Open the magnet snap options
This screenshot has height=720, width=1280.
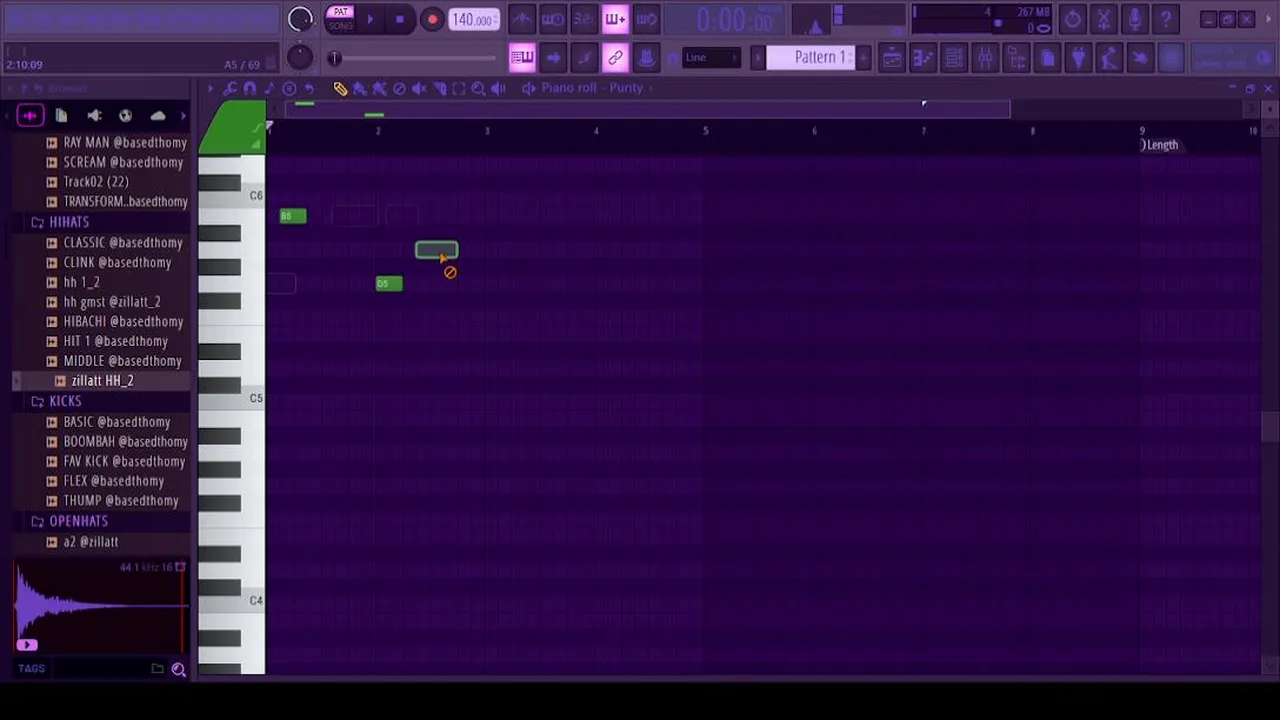click(250, 88)
